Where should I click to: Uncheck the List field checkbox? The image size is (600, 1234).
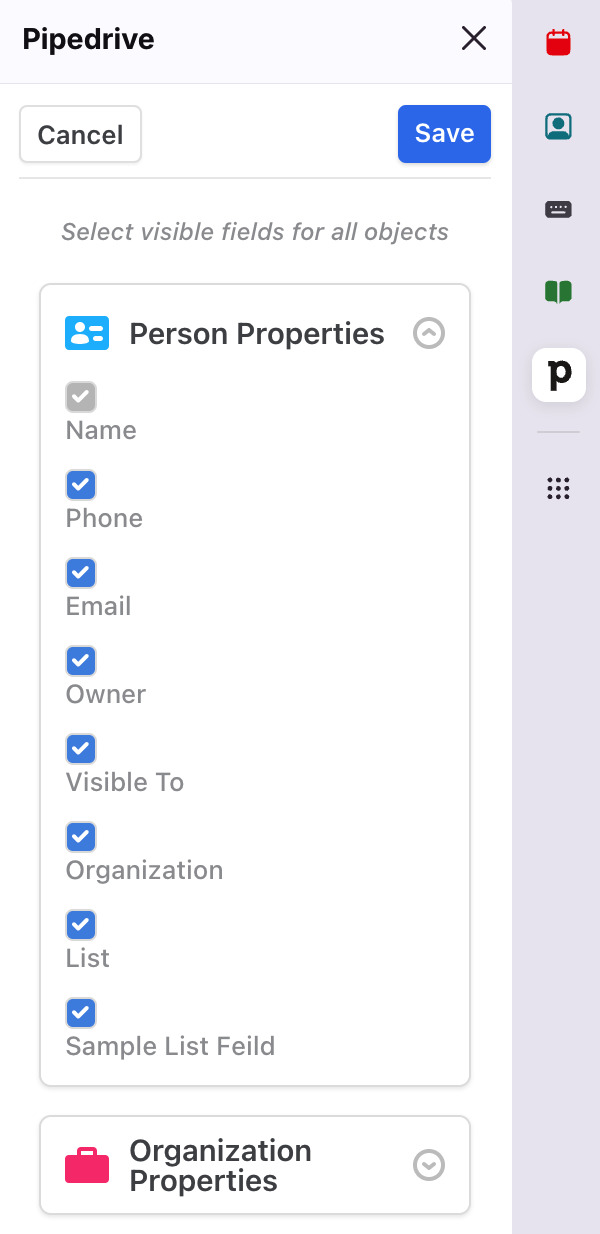[81, 925]
